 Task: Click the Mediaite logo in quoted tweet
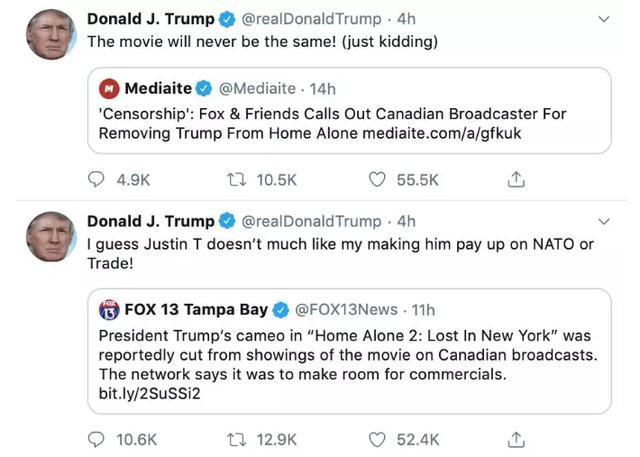tap(110, 89)
